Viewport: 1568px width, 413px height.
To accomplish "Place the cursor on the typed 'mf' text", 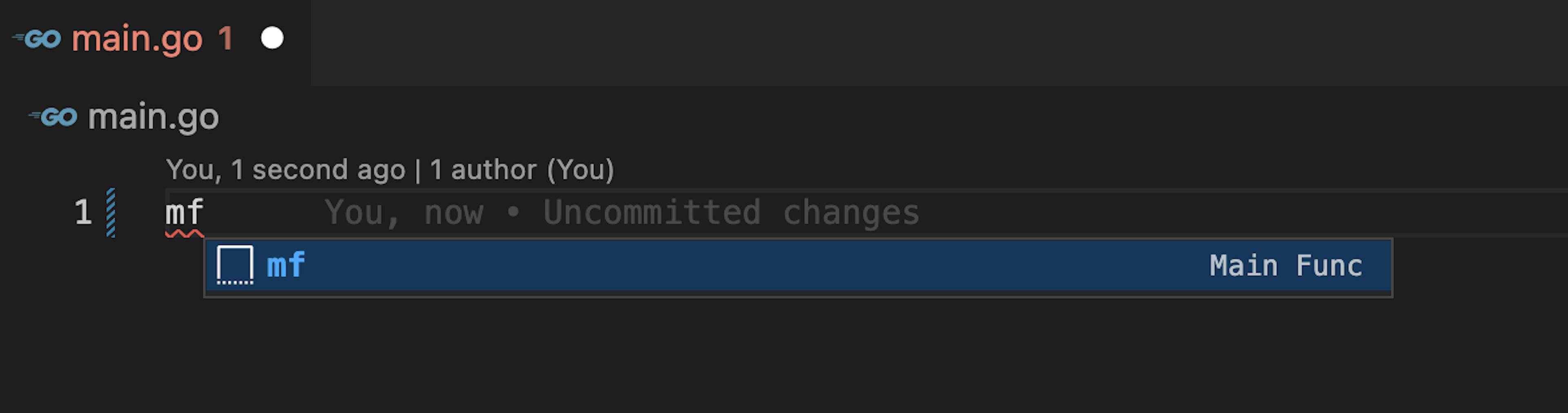I will [x=185, y=212].
